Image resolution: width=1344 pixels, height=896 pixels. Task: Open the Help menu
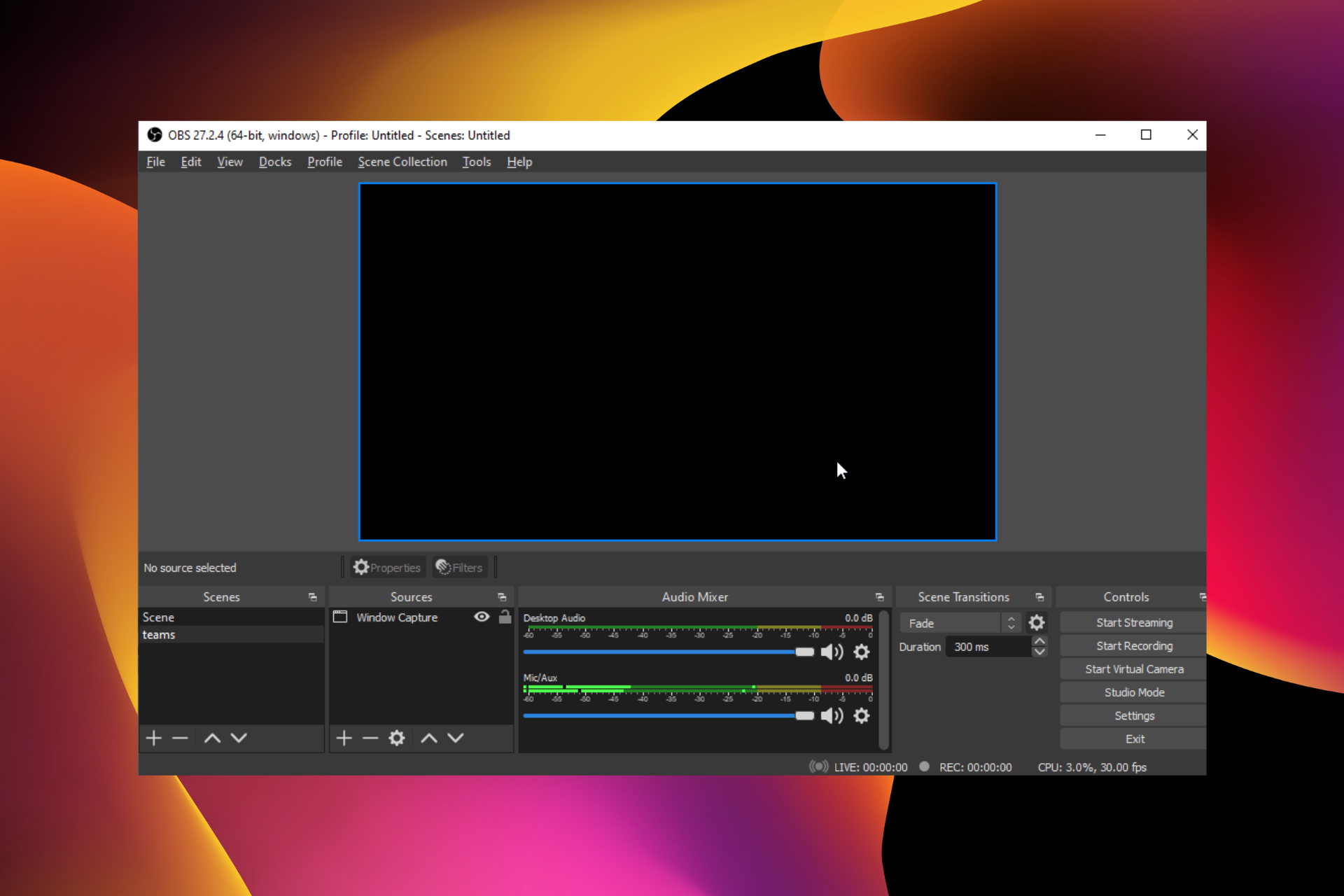tap(519, 162)
